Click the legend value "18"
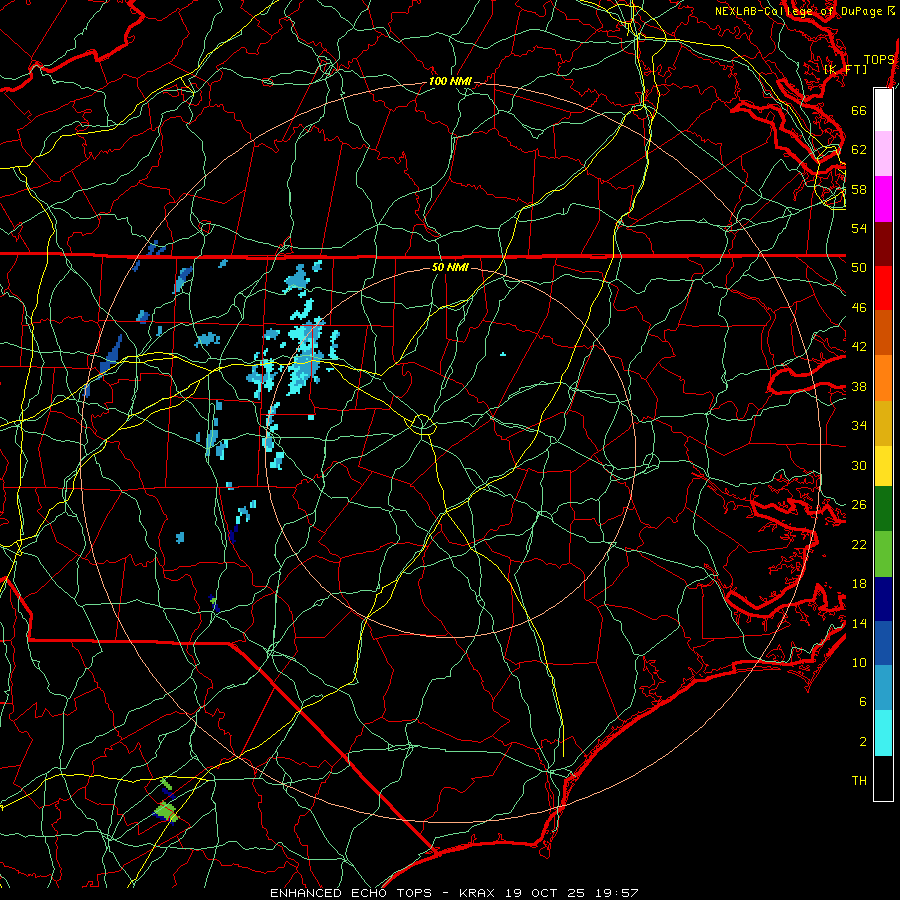 859,584
